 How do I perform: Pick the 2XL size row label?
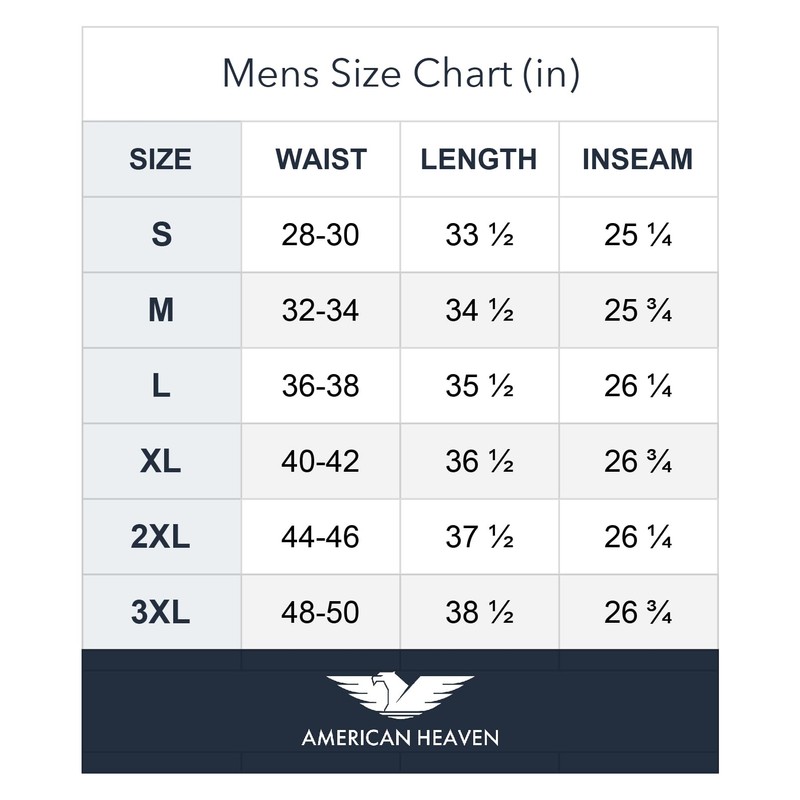(161, 537)
